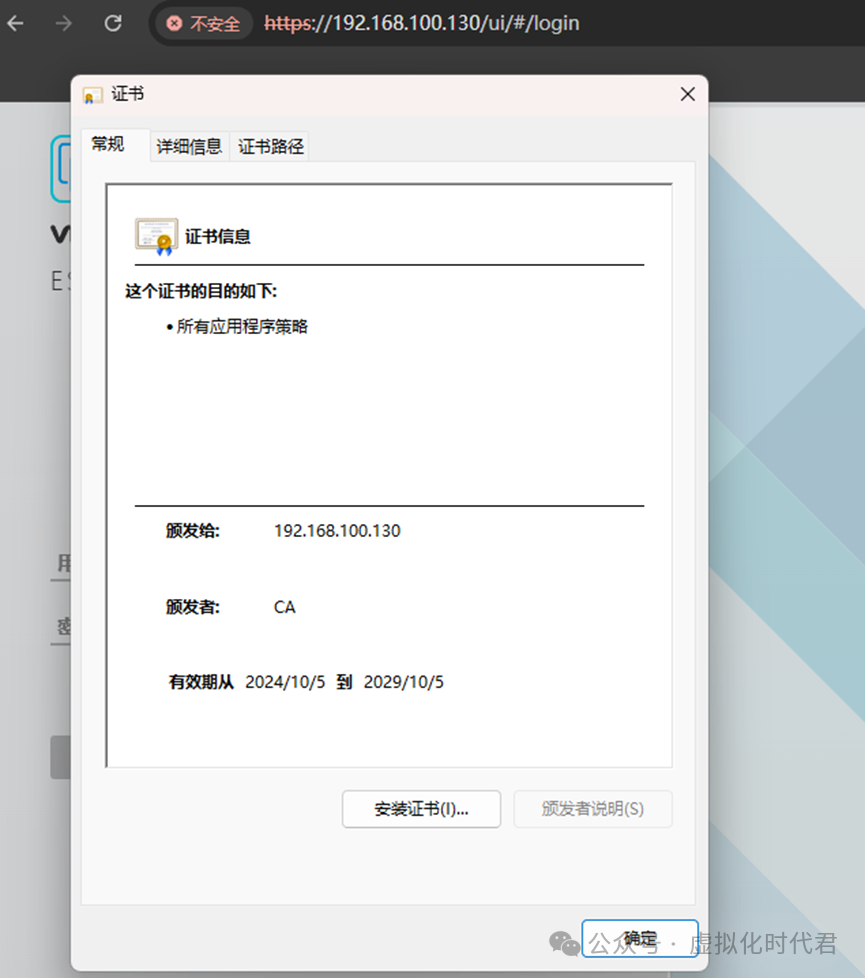The image size is (865, 978).
Task: Confirm with the 确定 button
Action: tap(640, 938)
